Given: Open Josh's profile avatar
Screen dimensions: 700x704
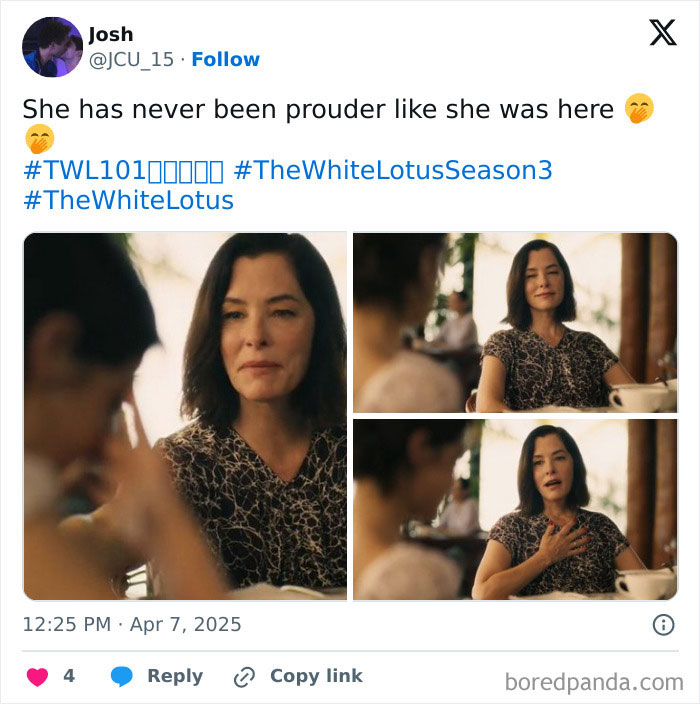Looking at the screenshot, I should (x=53, y=47).
